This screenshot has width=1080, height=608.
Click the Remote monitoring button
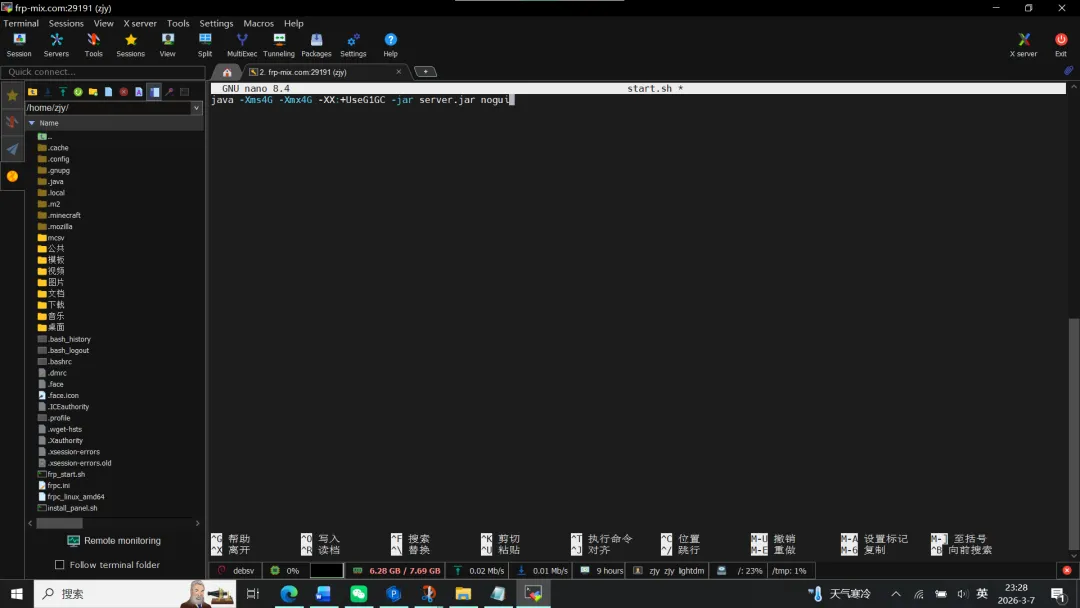point(114,541)
